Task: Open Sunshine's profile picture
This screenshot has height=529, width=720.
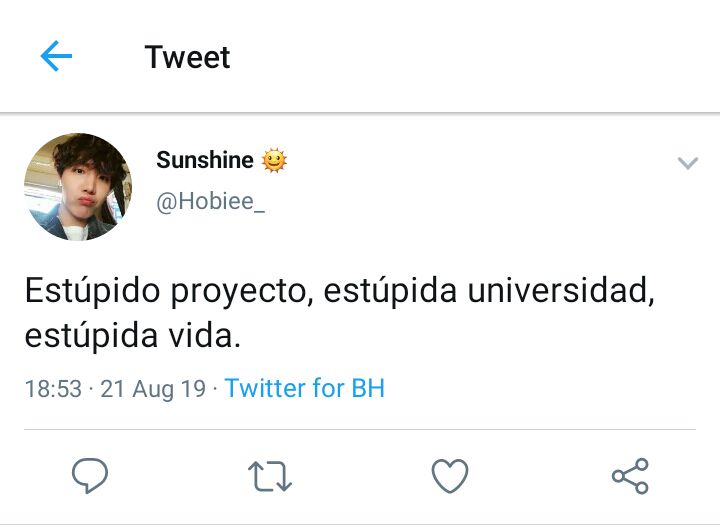Action: [78, 187]
